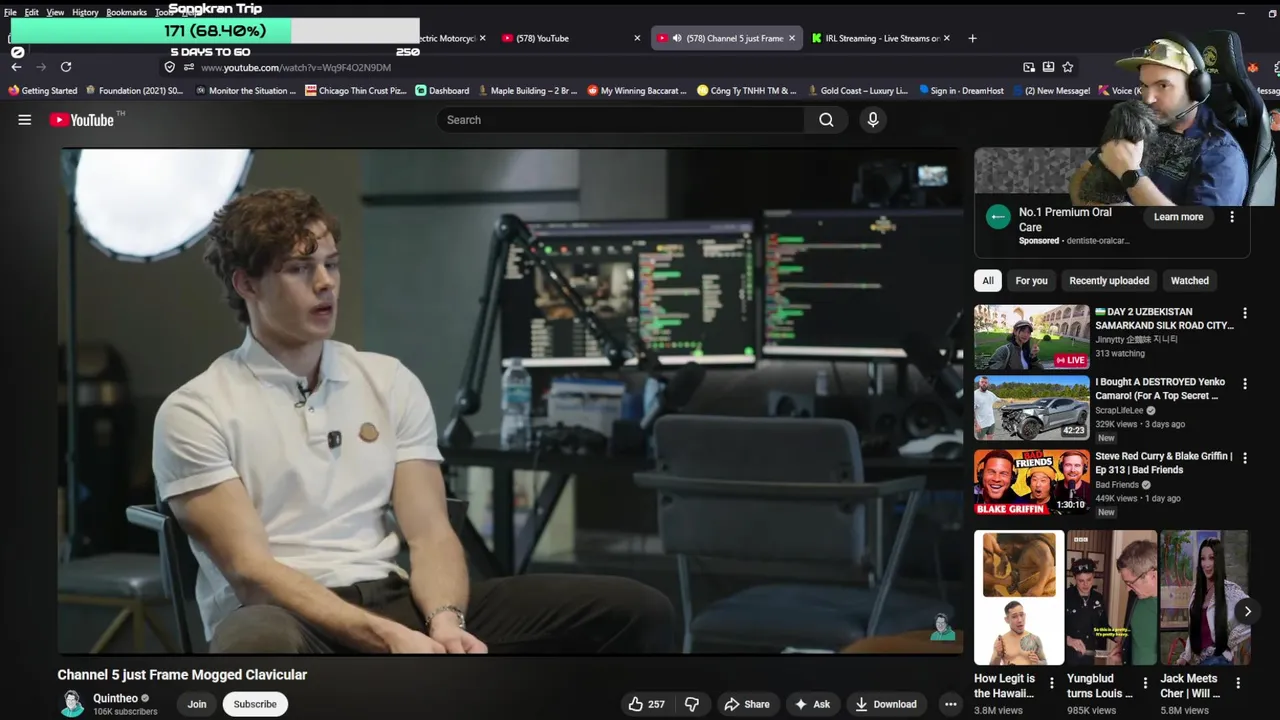Click Learn more on oral care ad
The image size is (1280, 720).
[1178, 217]
